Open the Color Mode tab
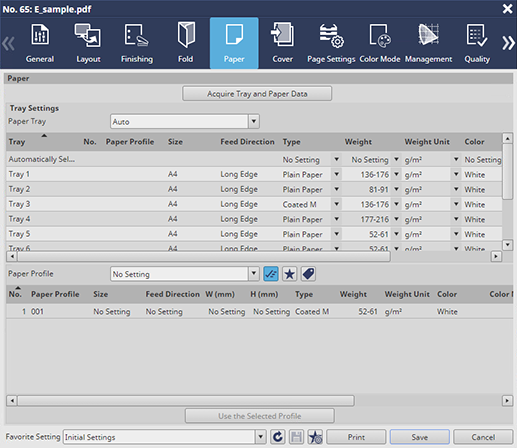Screen dimensions: 517x448 (x=380, y=43)
